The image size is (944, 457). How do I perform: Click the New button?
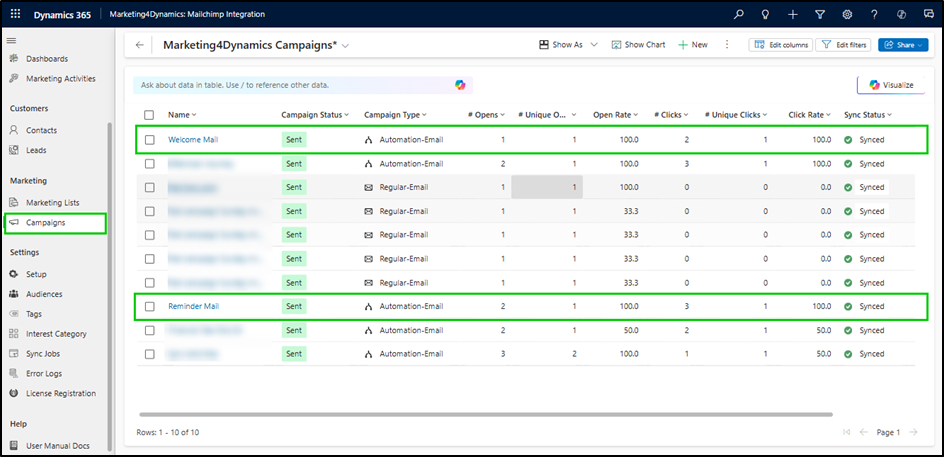click(693, 45)
